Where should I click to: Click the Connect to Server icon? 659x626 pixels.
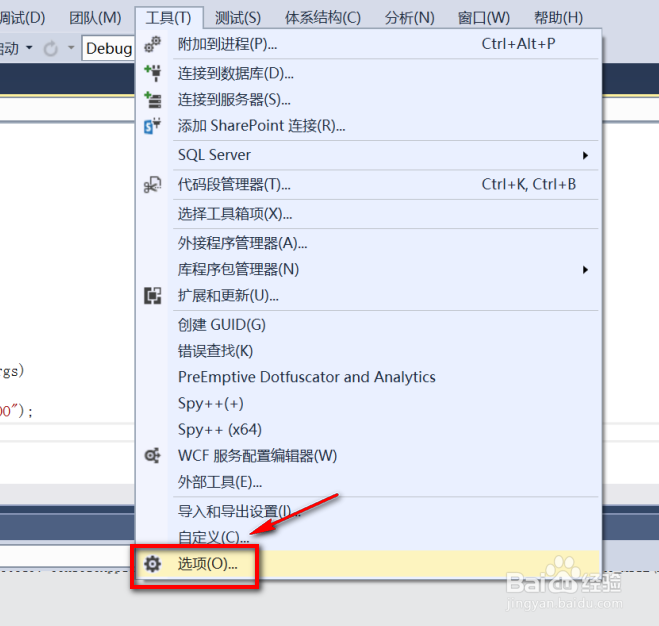coord(152,100)
